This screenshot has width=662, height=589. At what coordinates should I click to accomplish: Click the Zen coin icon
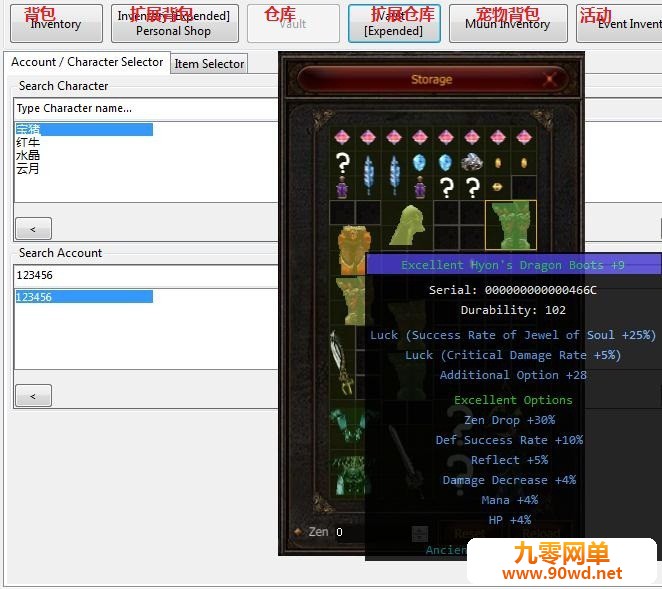click(298, 531)
